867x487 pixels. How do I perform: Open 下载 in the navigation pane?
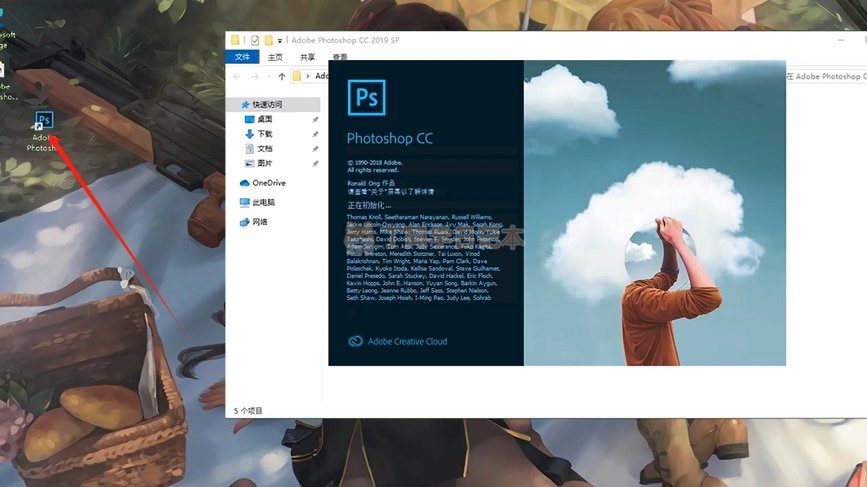(265, 134)
